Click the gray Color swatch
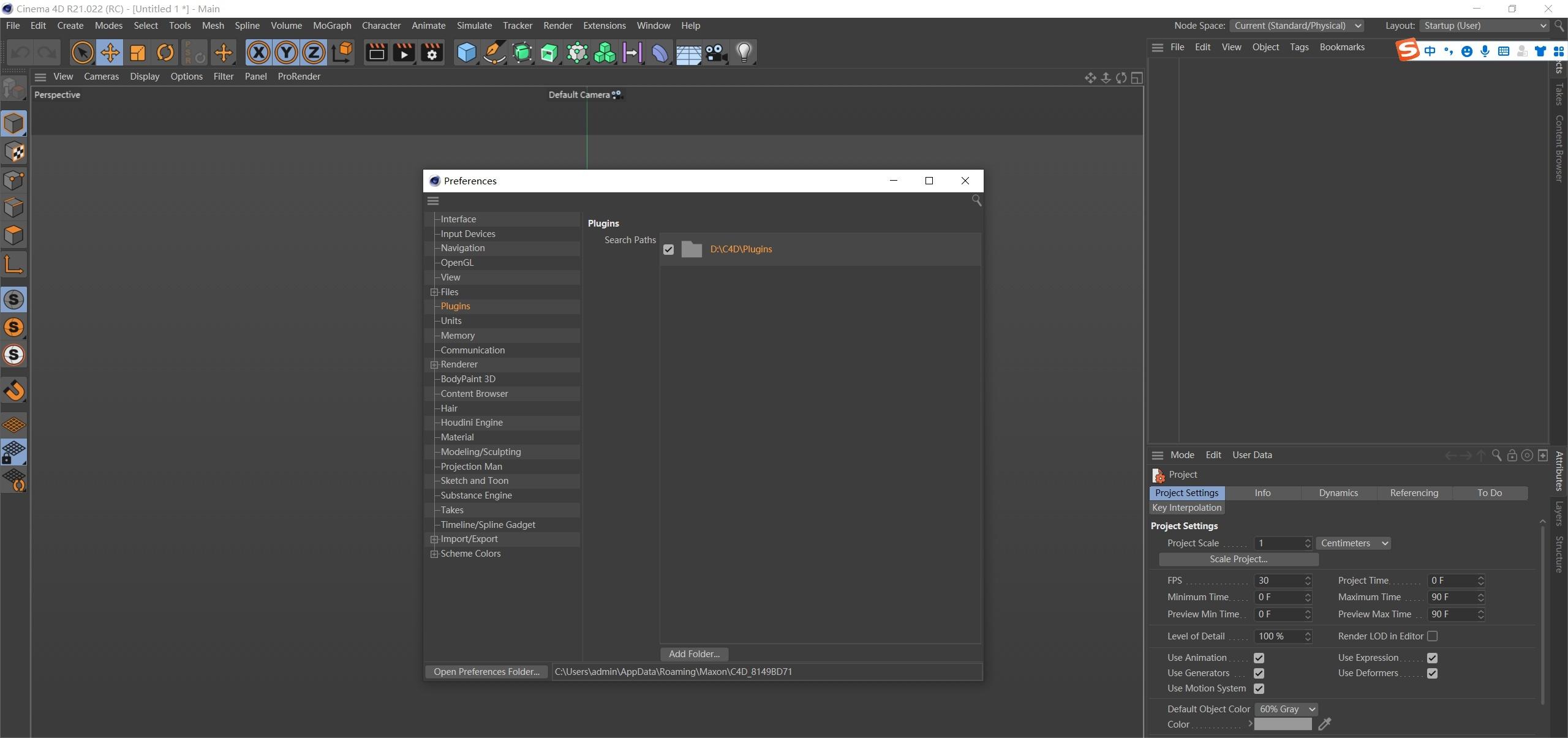 (x=1283, y=725)
